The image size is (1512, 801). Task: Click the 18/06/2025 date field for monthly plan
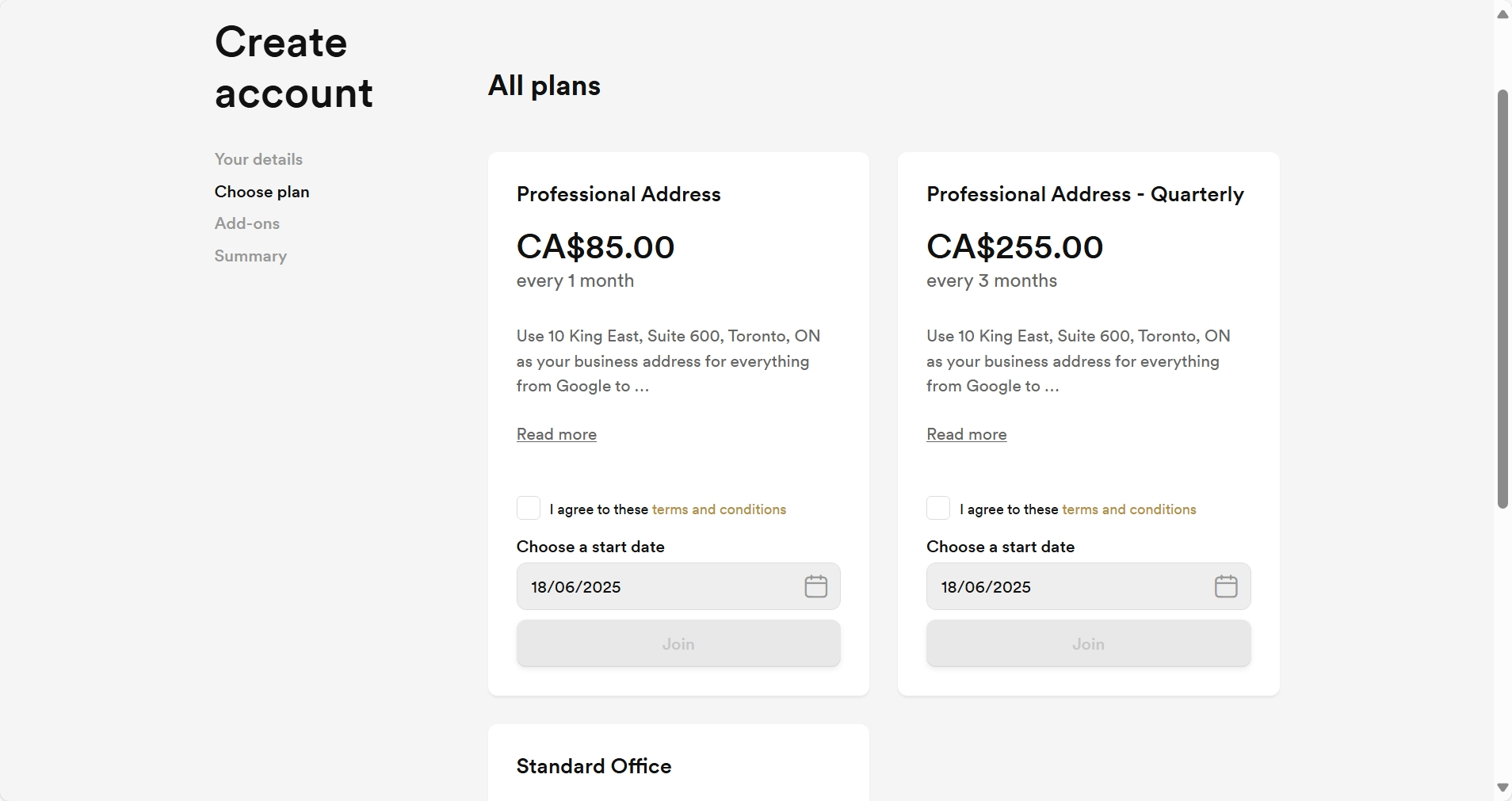[678, 586]
